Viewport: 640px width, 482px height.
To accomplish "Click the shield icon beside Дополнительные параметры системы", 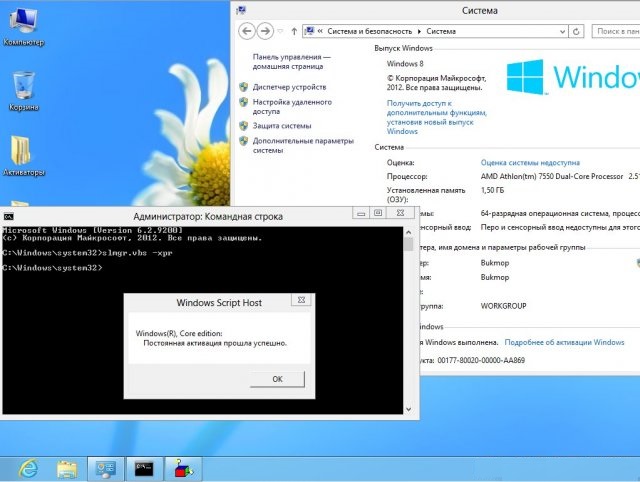I will coord(244,141).
